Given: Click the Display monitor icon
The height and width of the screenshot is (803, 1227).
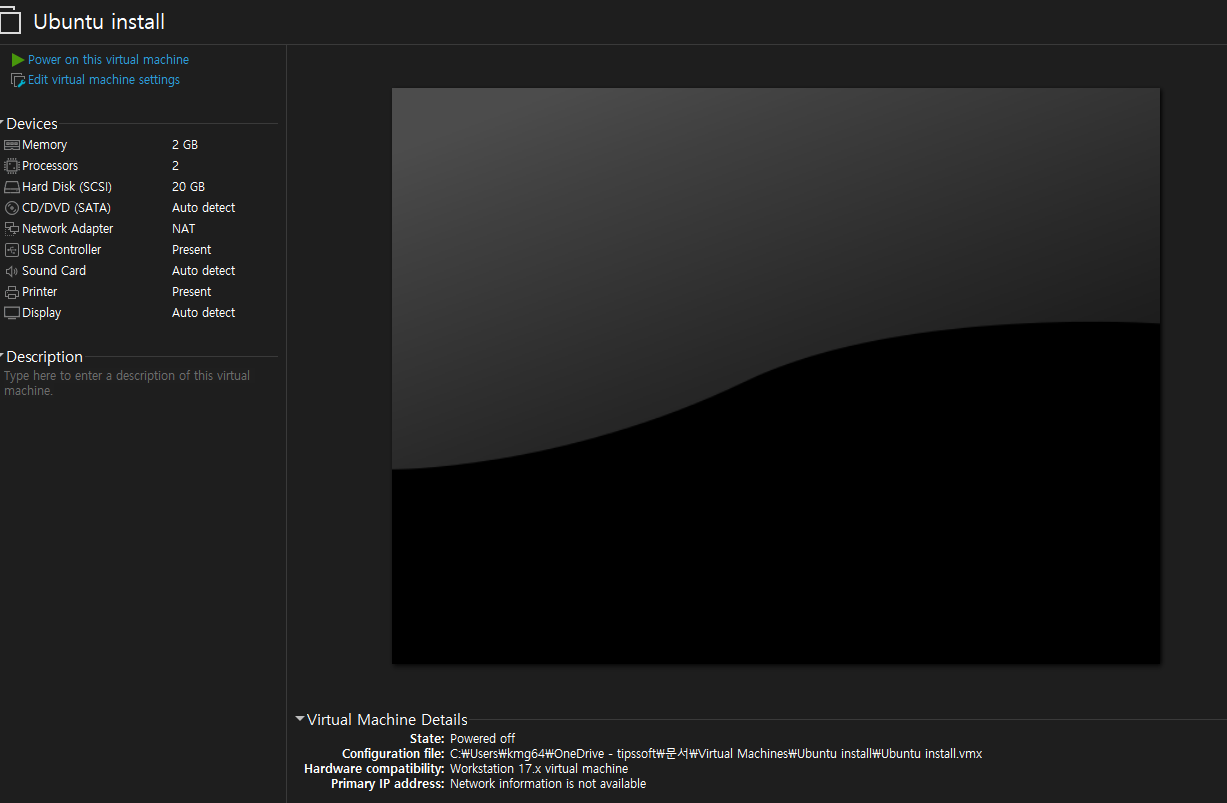Looking at the screenshot, I should pyautogui.click(x=12, y=313).
